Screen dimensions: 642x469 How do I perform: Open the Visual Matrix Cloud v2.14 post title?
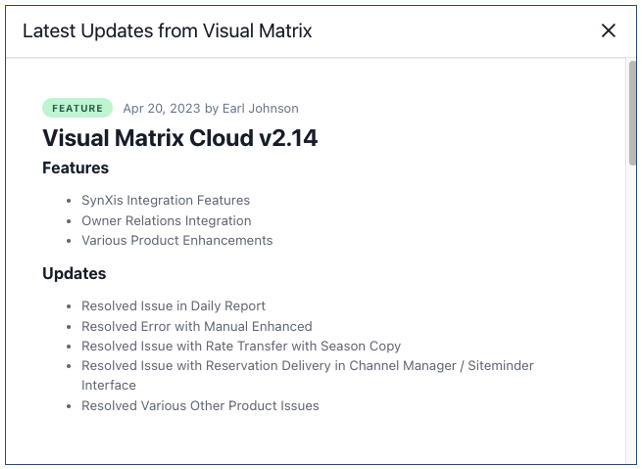click(x=180, y=138)
